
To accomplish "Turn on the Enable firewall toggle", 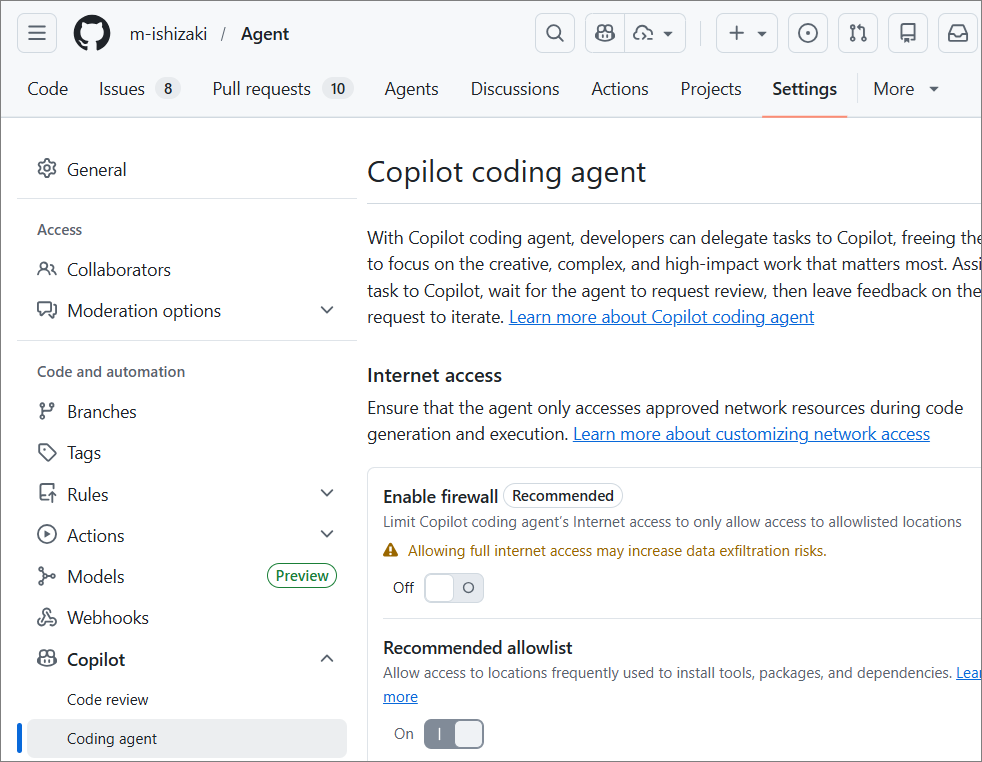I will (x=454, y=588).
